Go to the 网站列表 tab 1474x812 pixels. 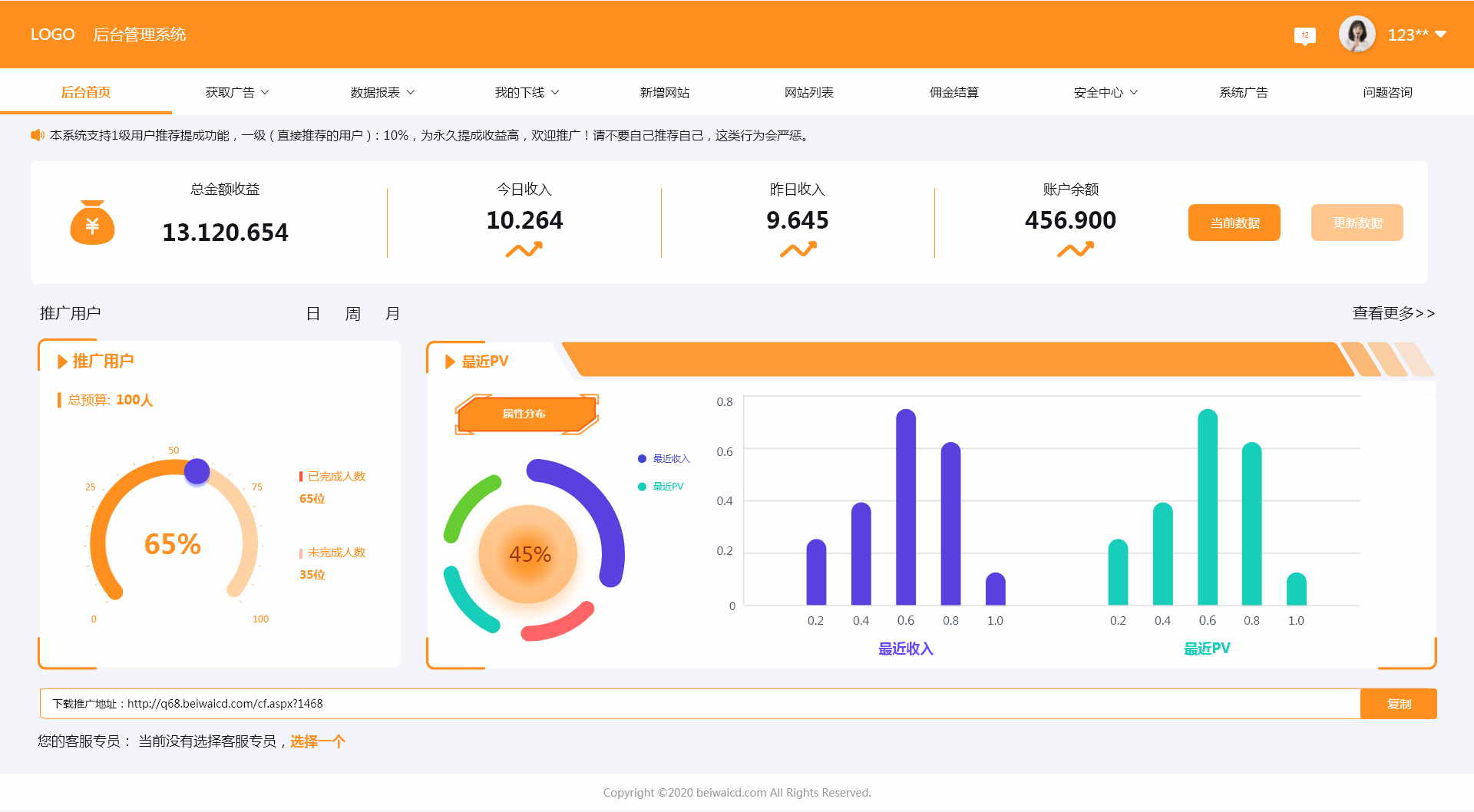pos(808,92)
